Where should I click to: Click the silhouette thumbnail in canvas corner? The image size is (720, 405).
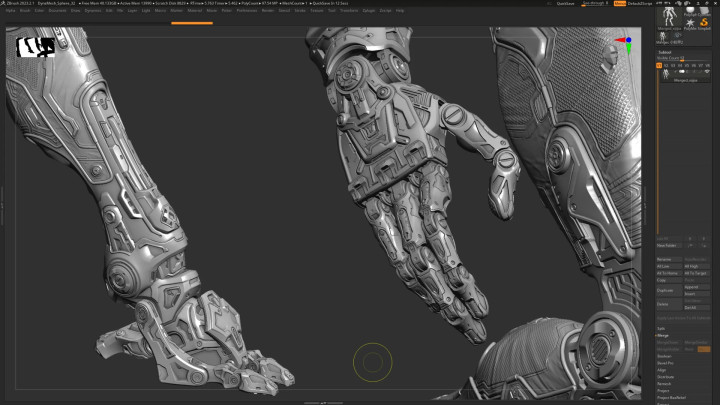coord(36,46)
